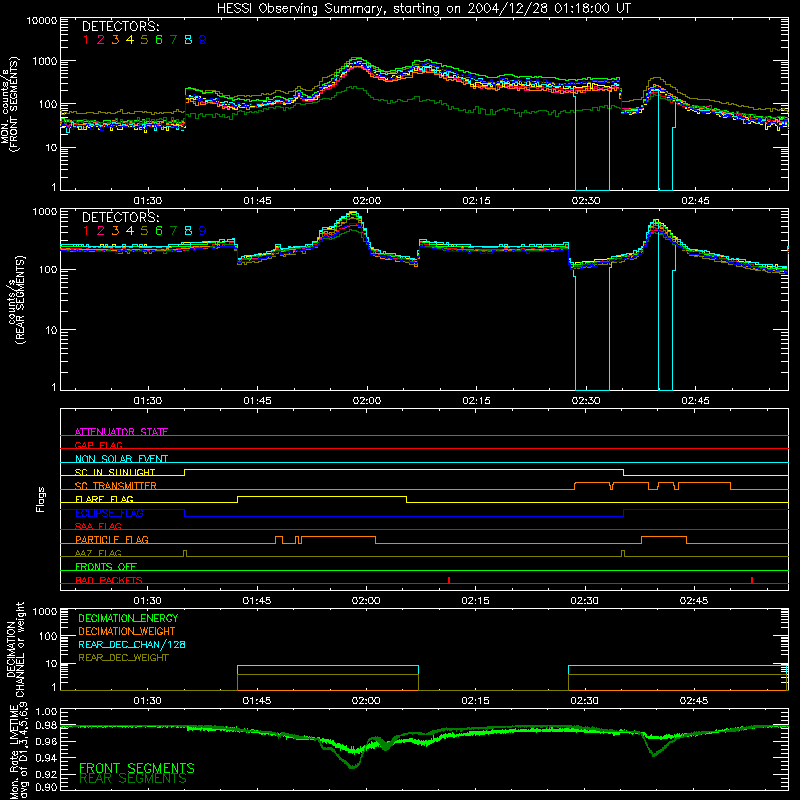Click the 1.00 livetime axis tick label

coord(46,711)
